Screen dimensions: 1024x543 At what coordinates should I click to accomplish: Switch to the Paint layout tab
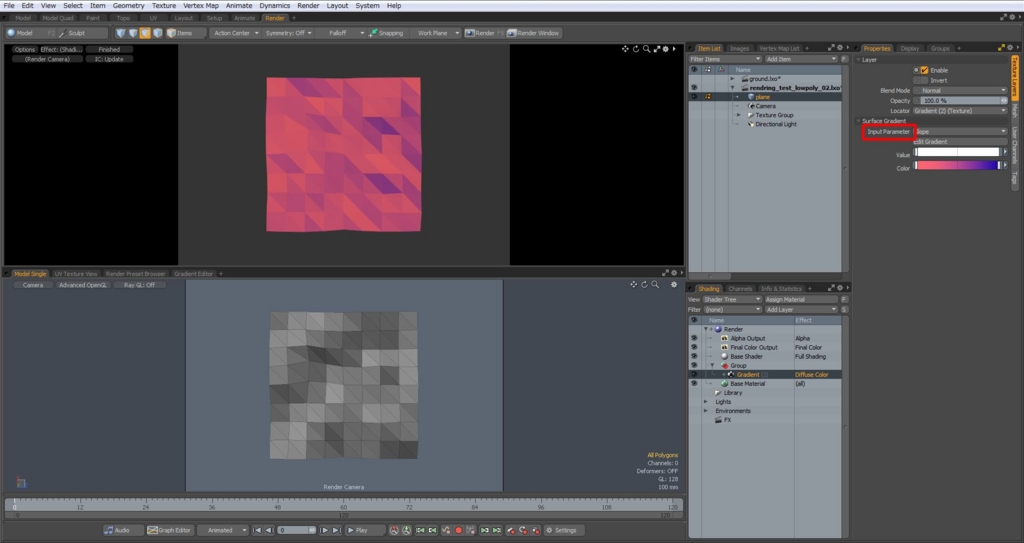pyautogui.click(x=93, y=18)
